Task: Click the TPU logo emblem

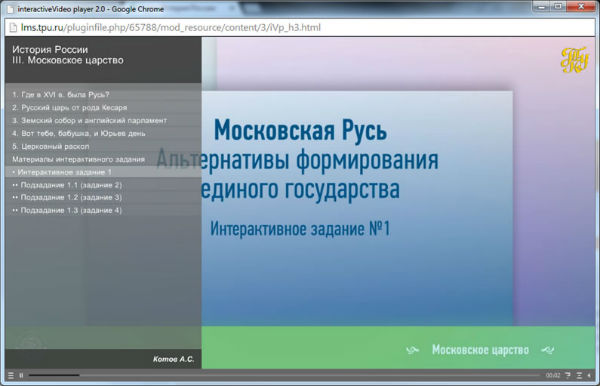Action: click(574, 60)
